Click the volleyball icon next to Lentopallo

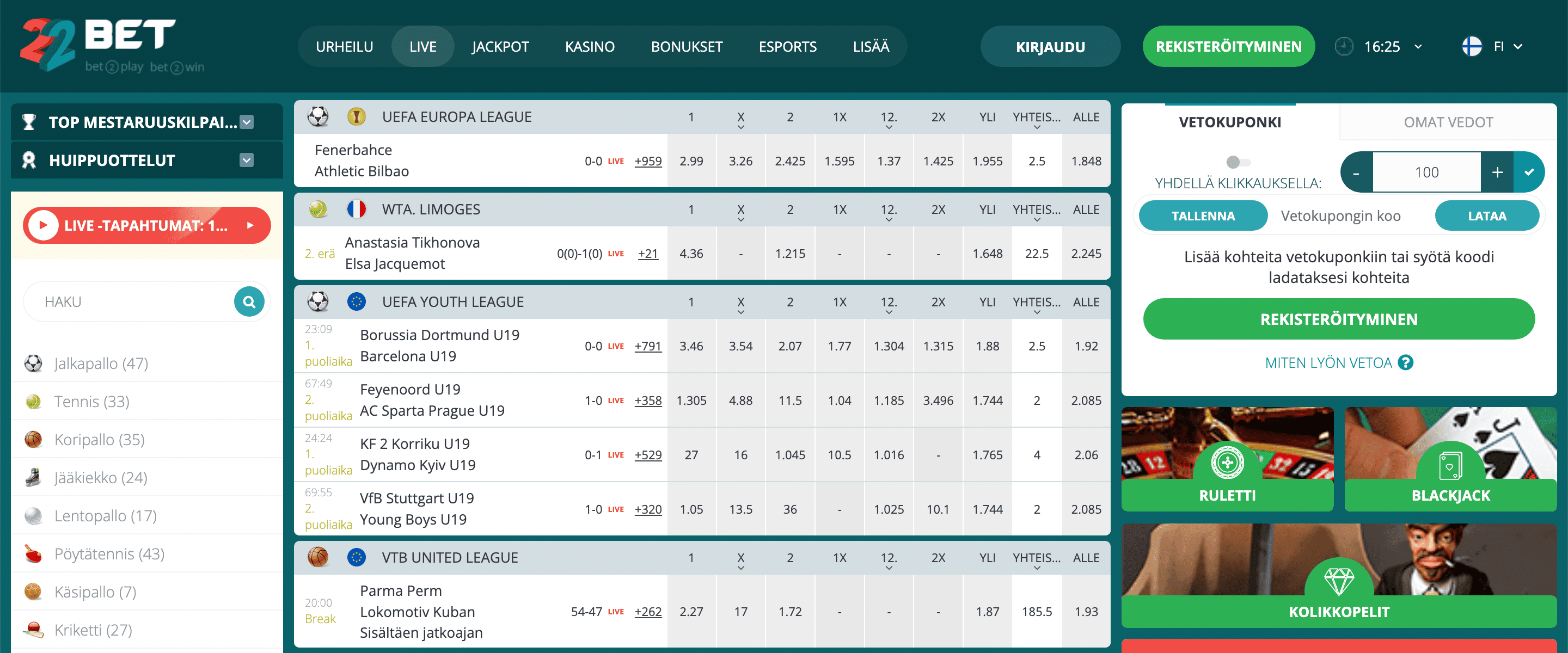click(33, 516)
